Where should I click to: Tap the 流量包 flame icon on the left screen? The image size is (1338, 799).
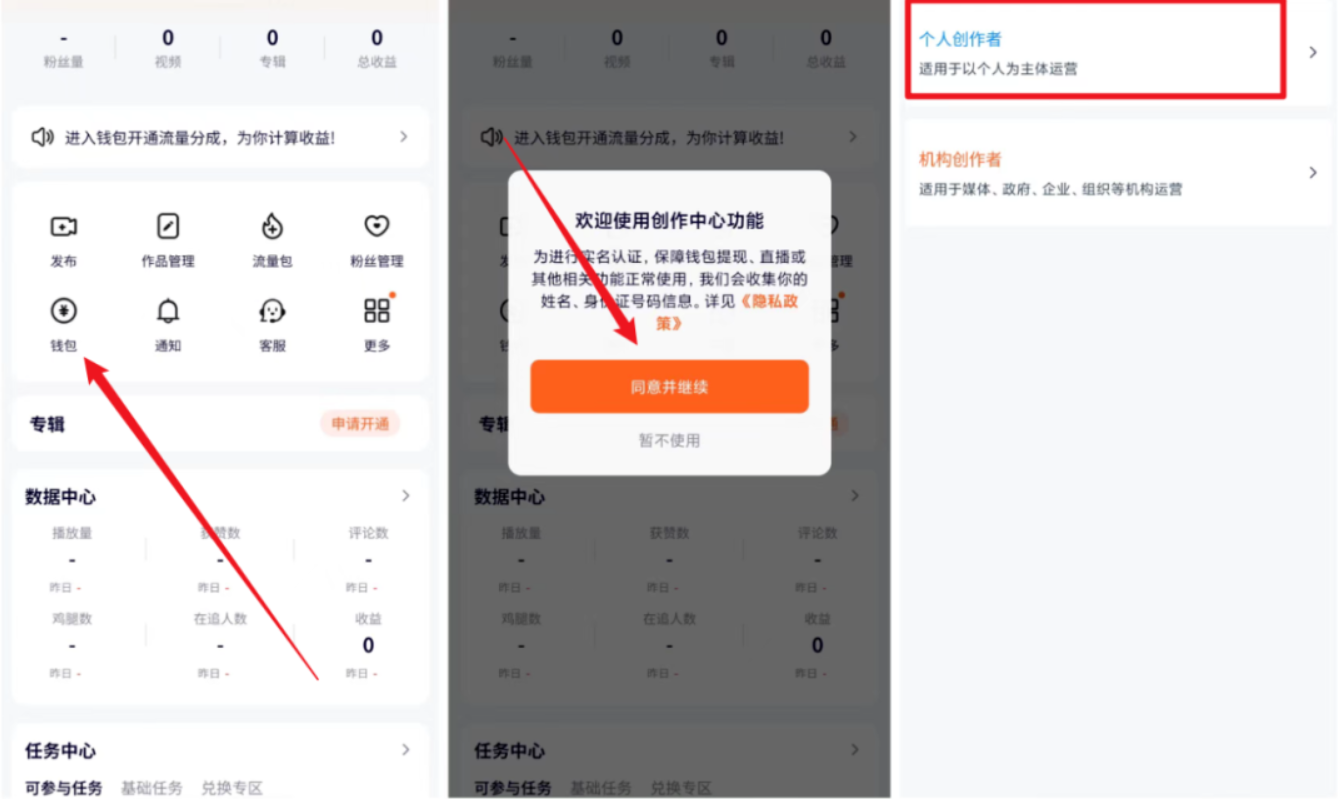click(x=272, y=227)
